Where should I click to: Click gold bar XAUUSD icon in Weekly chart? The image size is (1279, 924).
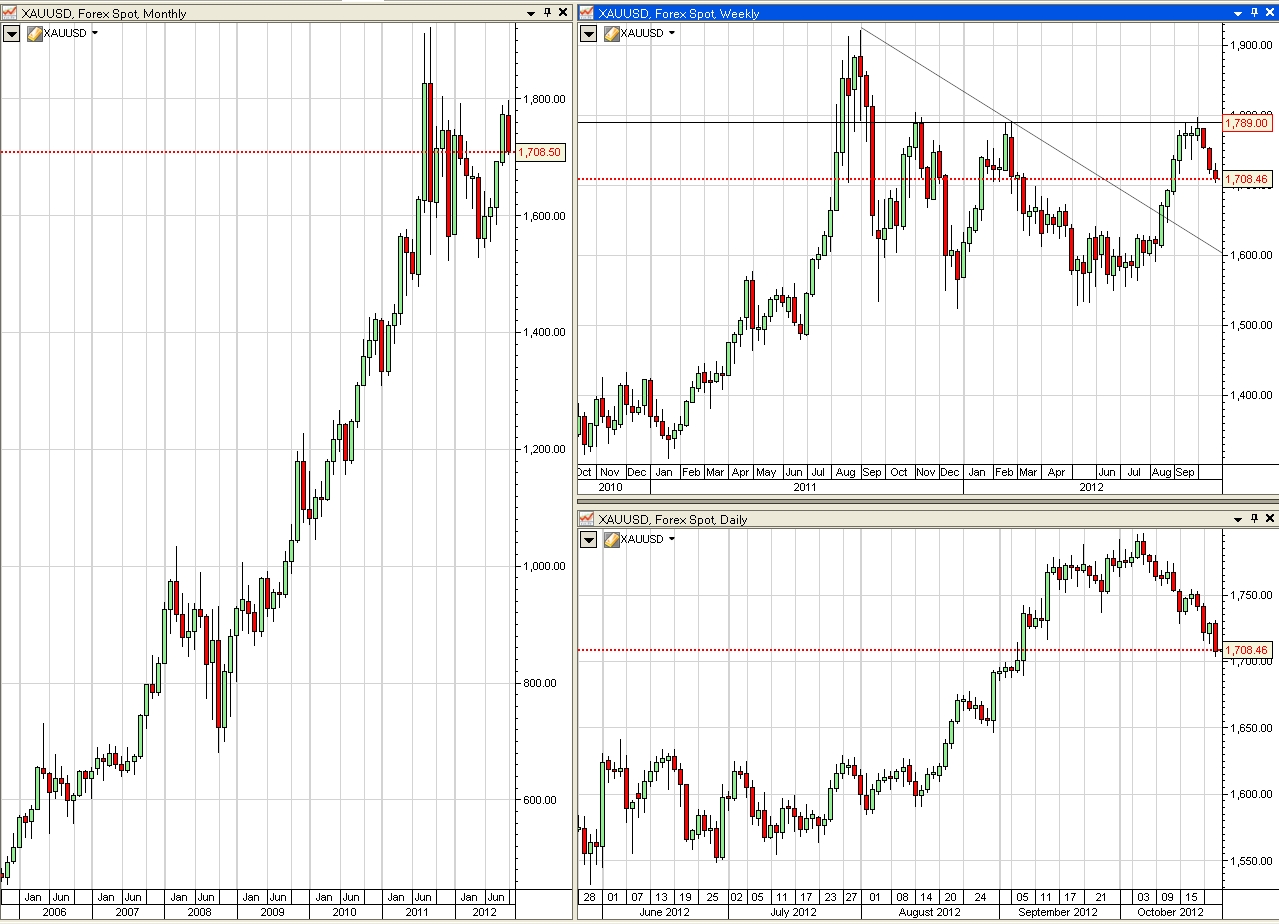tap(612, 33)
